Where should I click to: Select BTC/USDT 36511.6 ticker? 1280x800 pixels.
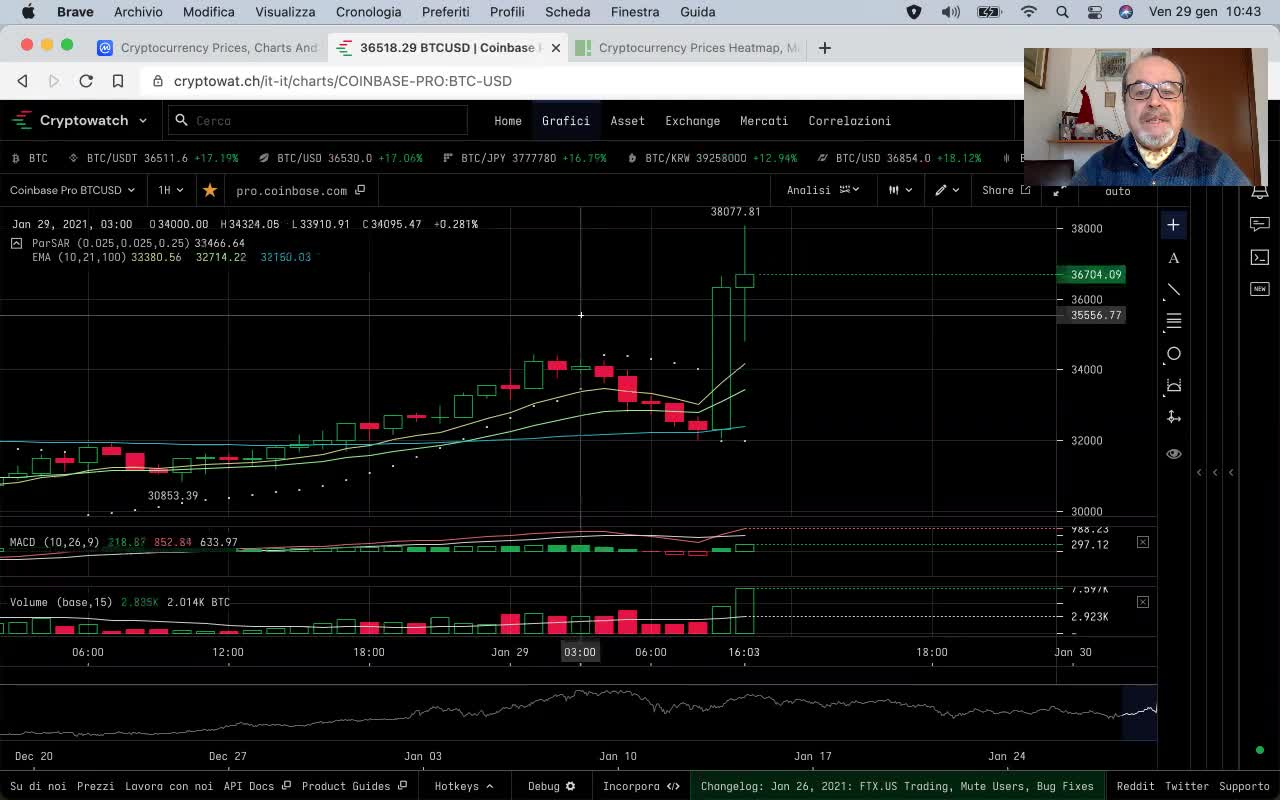pyautogui.click(x=153, y=158)
